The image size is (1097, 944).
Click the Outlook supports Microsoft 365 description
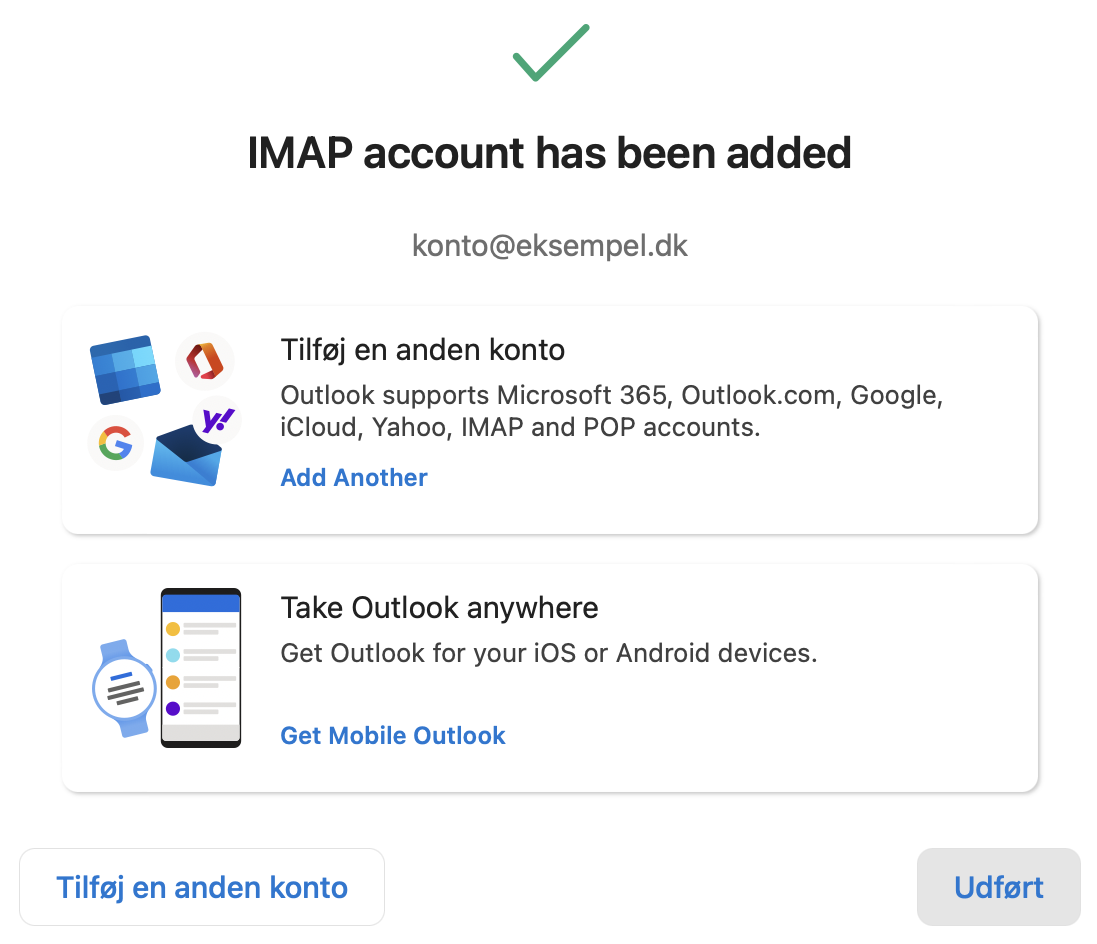pyautogui.click(x=611, y=411)
